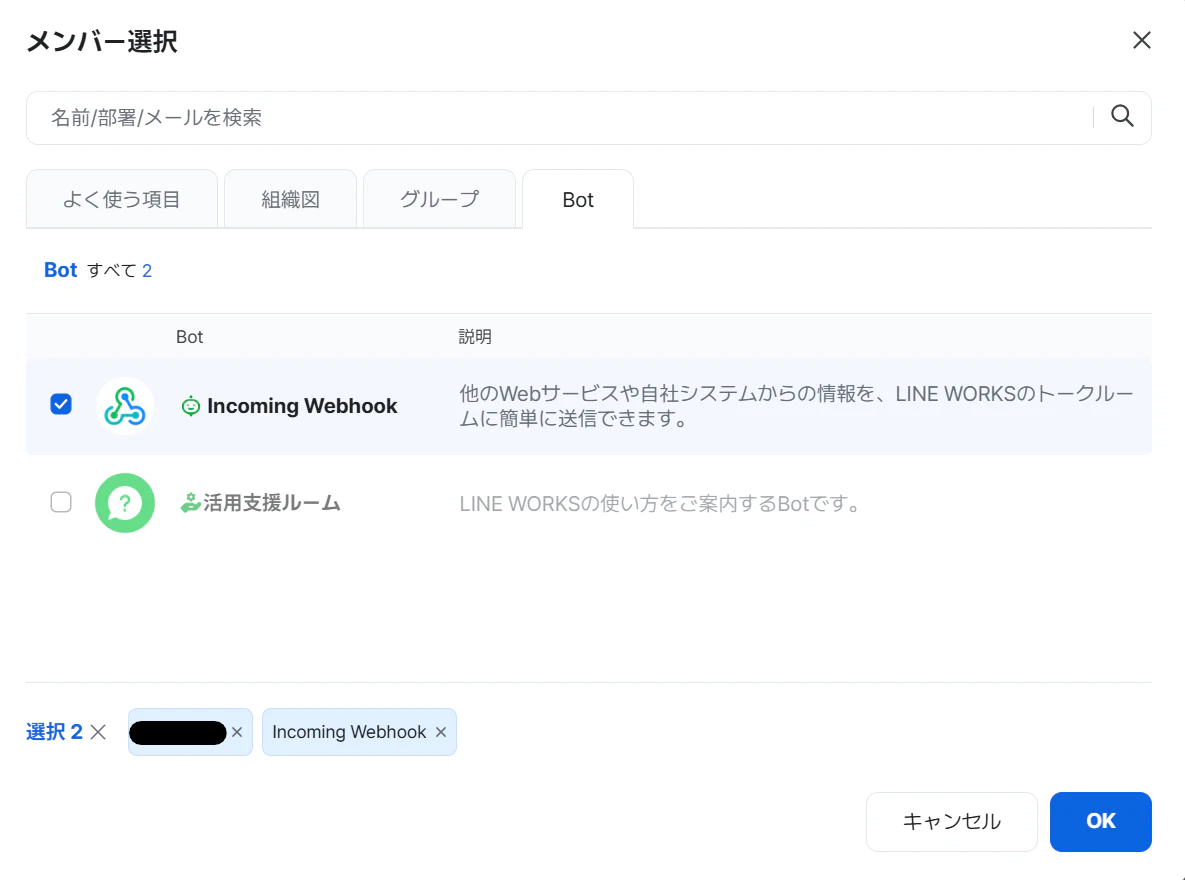Screen dimensions: 1185x880
Task: Click the 説明 column header
Action: [x=475, y=336]
